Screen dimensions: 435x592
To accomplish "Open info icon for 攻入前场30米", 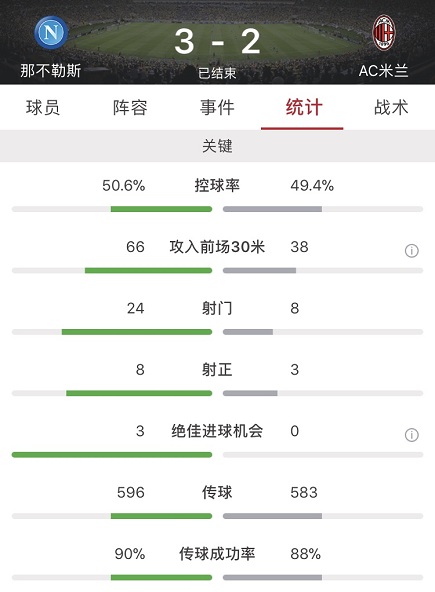I will tap(412, 250).
